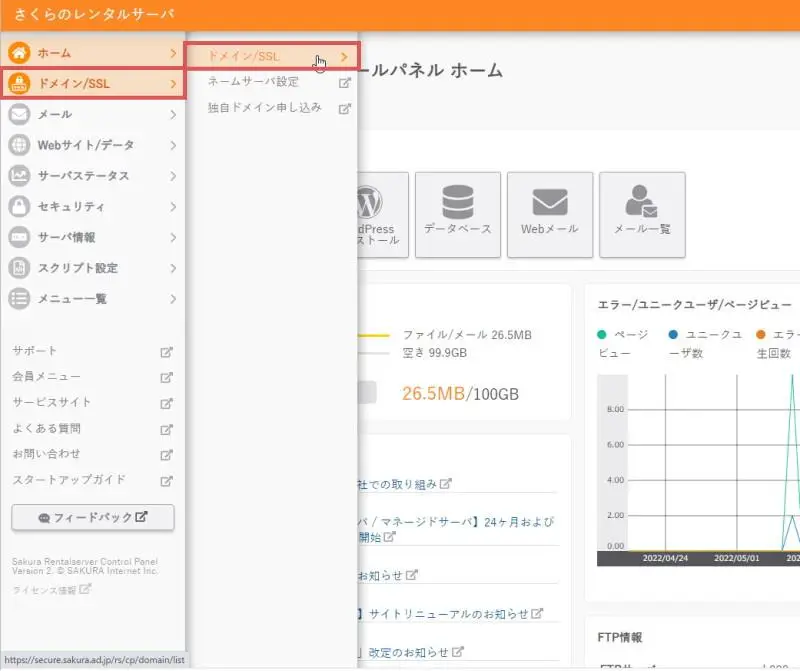Click the セキュリティ padlock icon

[19, 206]
